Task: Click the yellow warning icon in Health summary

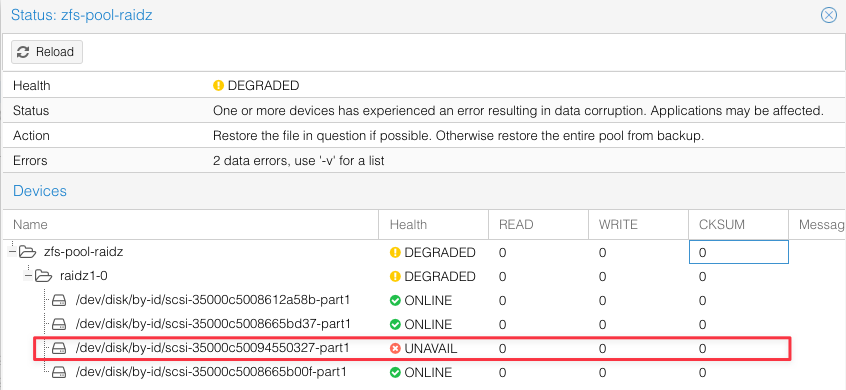Action: coord(219,85)
